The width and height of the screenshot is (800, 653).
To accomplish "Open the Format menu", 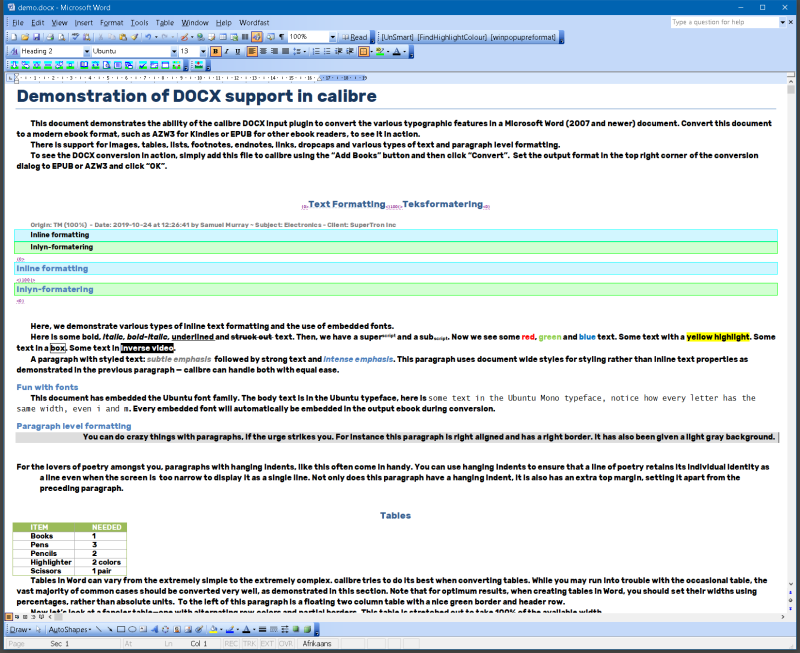I will point(111,22).
